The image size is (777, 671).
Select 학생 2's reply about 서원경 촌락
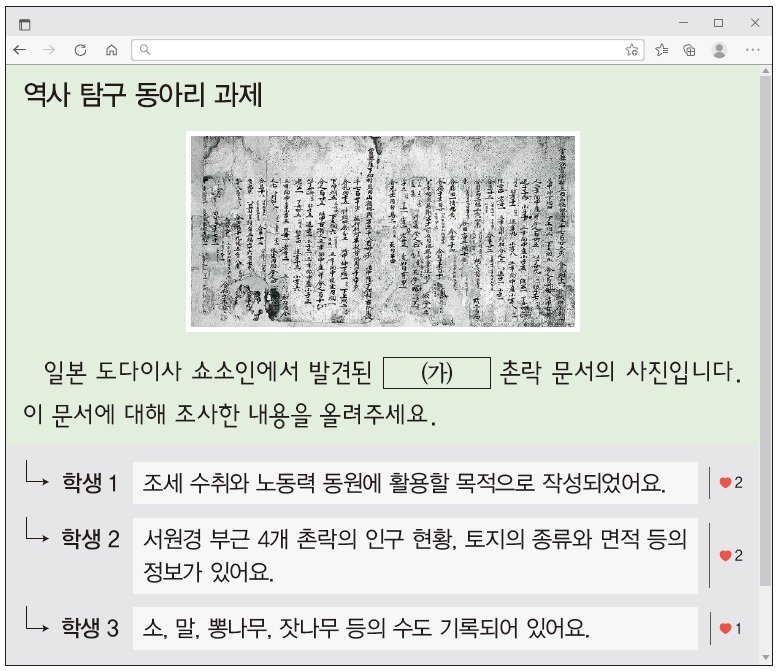point(415,555)
